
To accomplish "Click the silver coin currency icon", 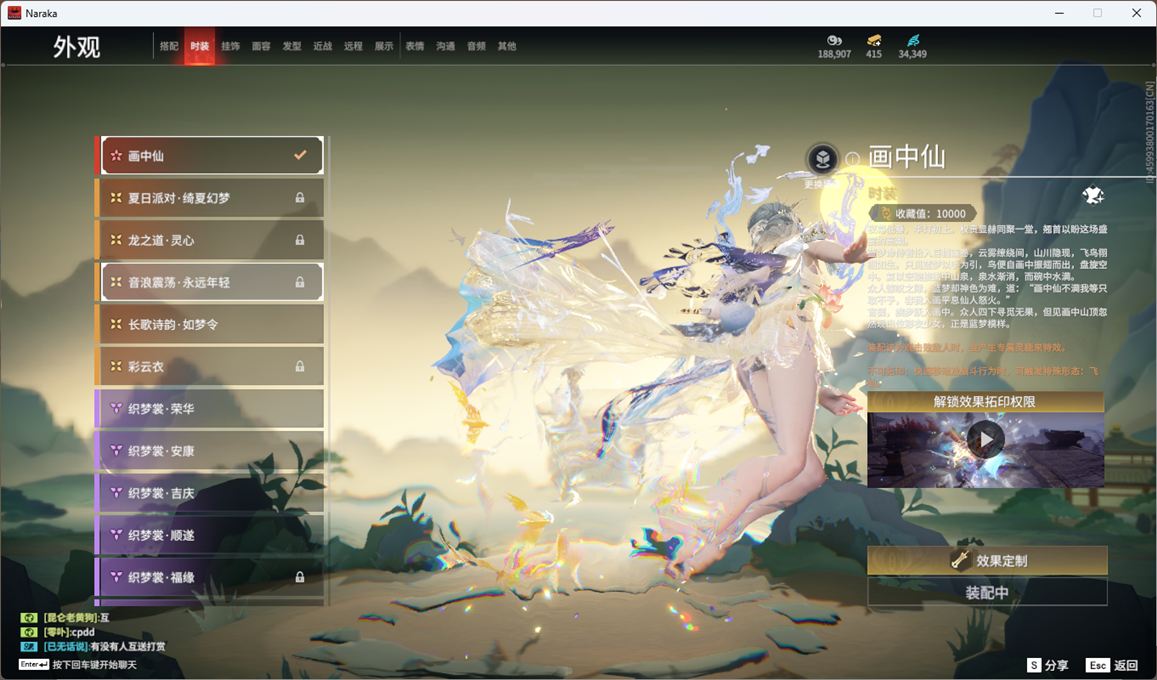I will (834, 40).
